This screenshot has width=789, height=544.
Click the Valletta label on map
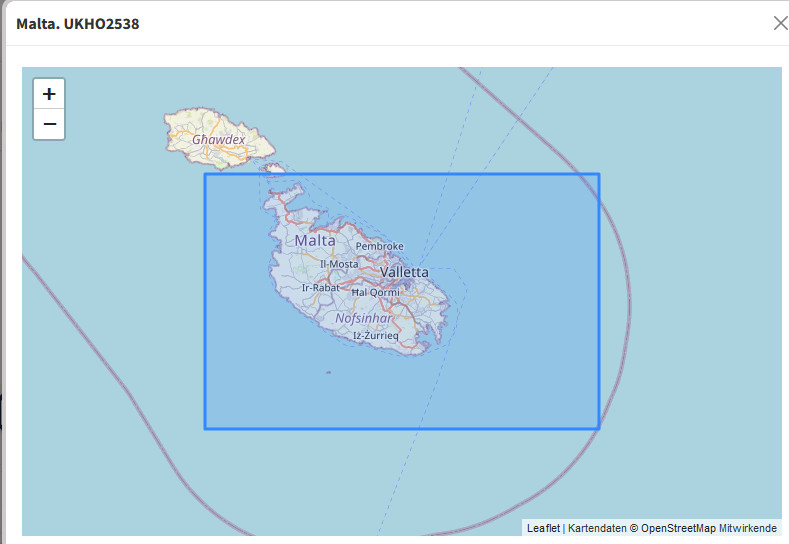404,272
